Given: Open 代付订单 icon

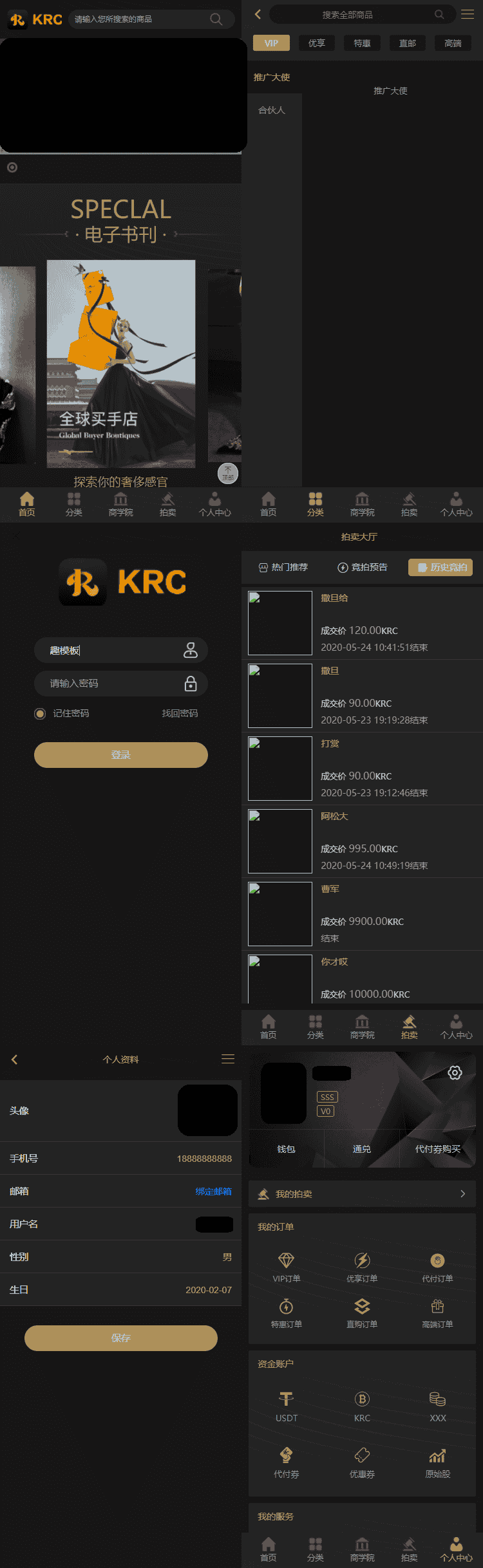Looking at the screenshot, I should click(x=437, y=1260).
